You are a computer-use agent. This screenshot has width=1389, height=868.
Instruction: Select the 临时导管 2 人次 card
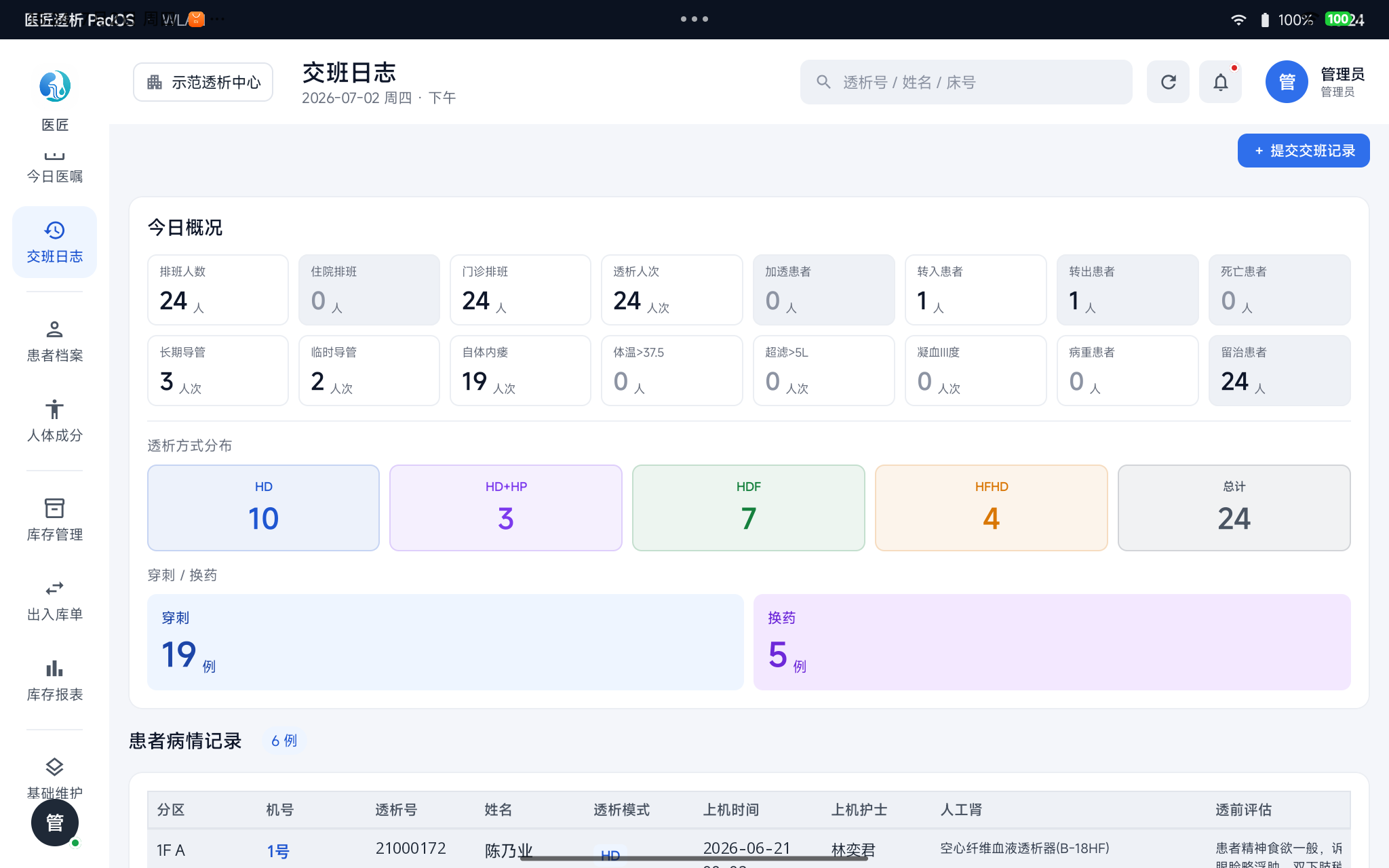[369, 370]
